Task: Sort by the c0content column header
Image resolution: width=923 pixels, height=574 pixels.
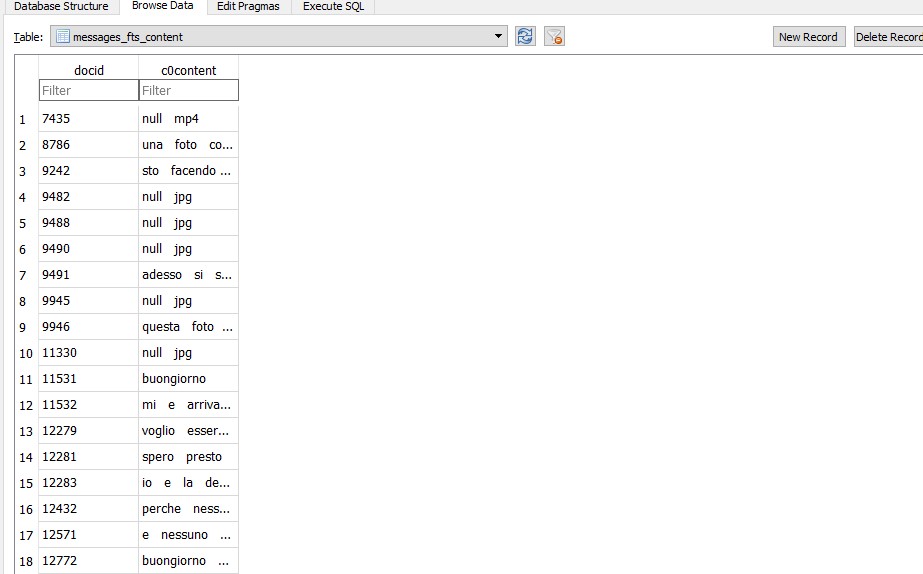Action: tap(188, 70)
